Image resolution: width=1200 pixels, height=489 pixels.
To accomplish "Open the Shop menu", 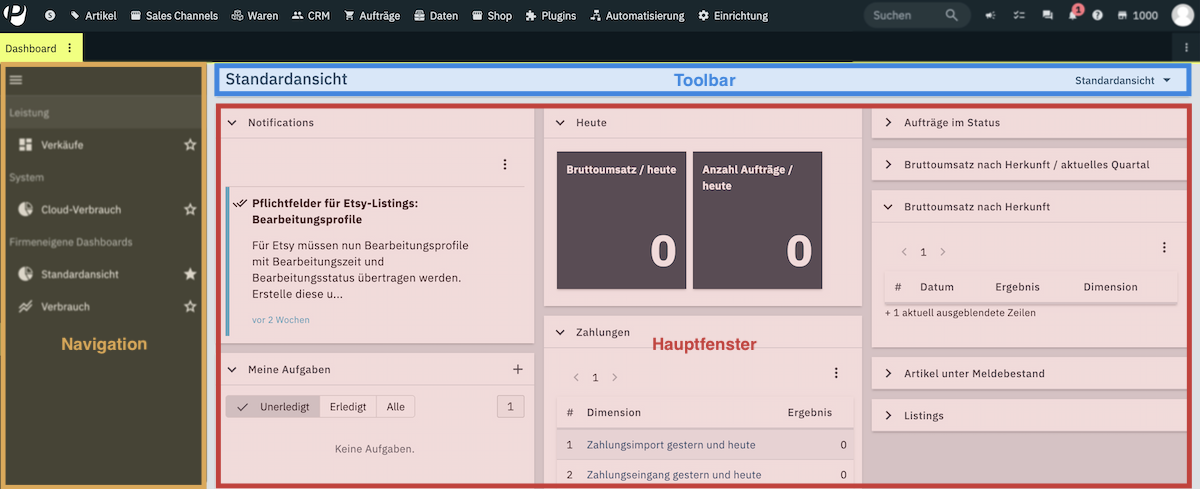I will pyautogui.click(x=491, y=16).
